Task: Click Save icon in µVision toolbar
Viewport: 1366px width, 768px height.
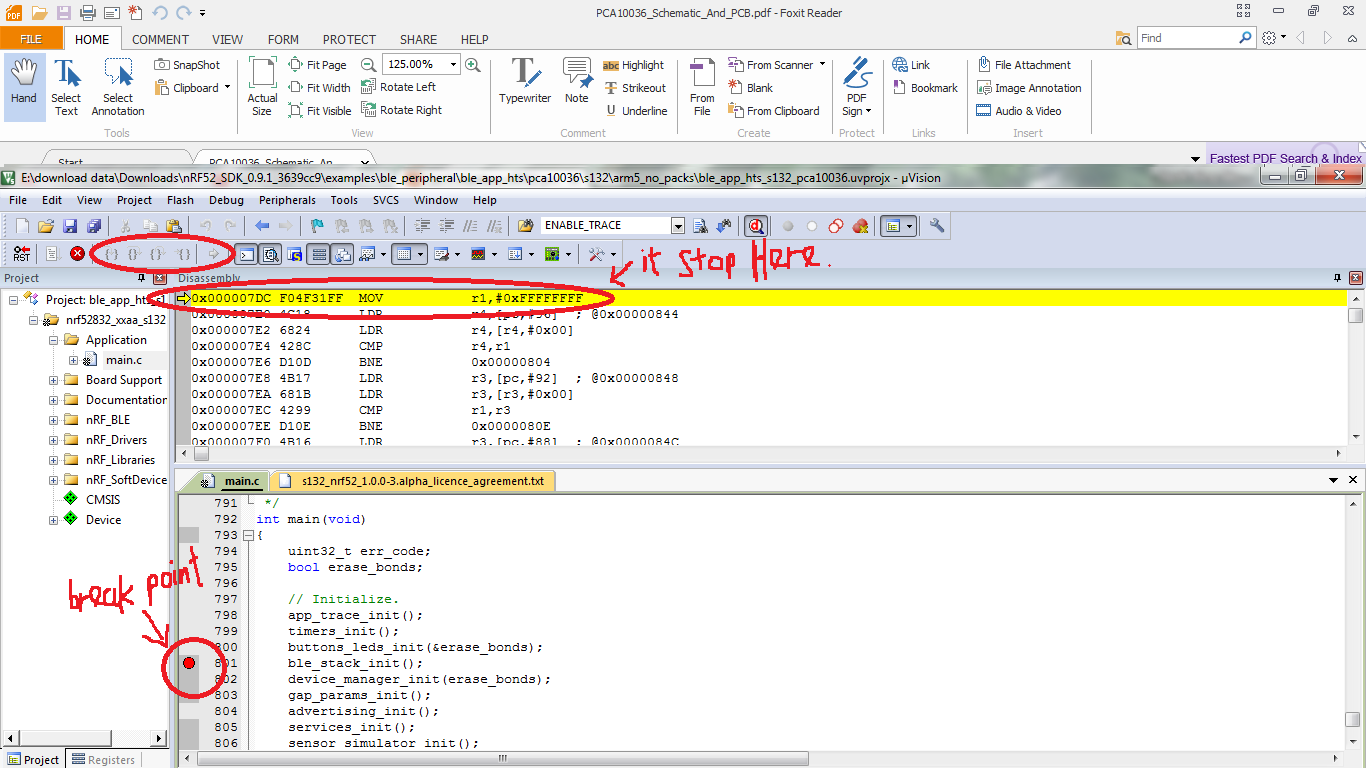Action: click(70, 226)
